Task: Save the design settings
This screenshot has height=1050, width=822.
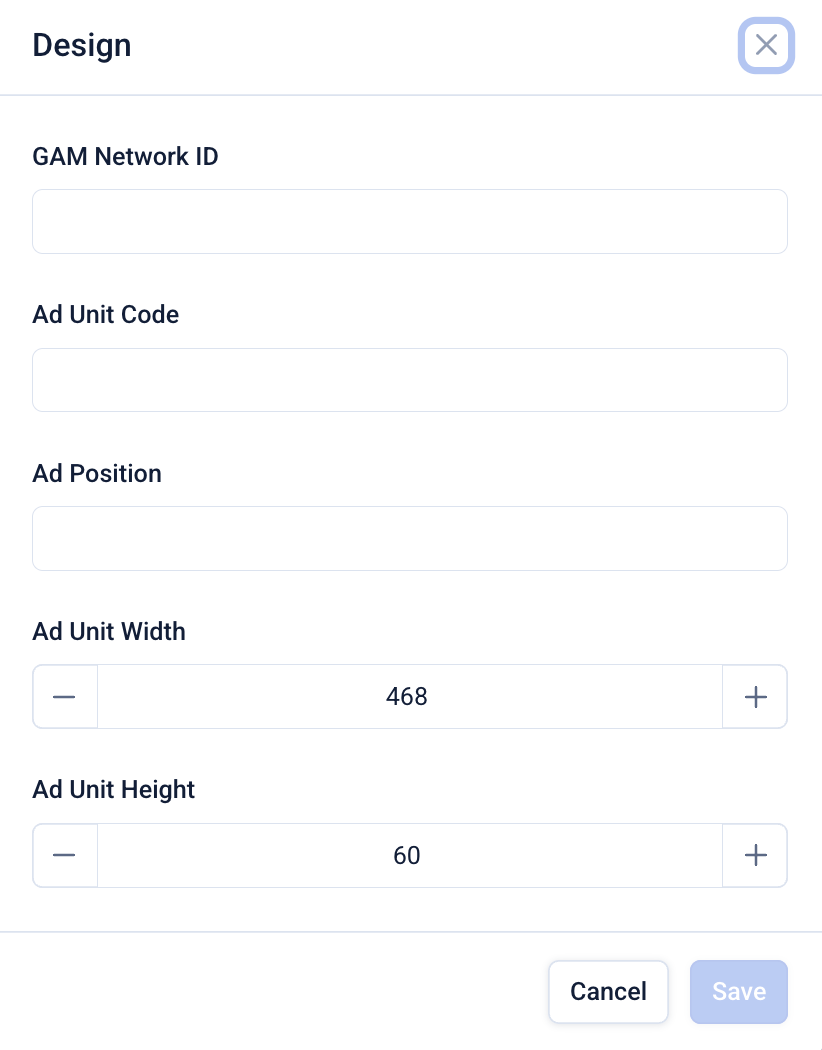Action: pos(739,992)
